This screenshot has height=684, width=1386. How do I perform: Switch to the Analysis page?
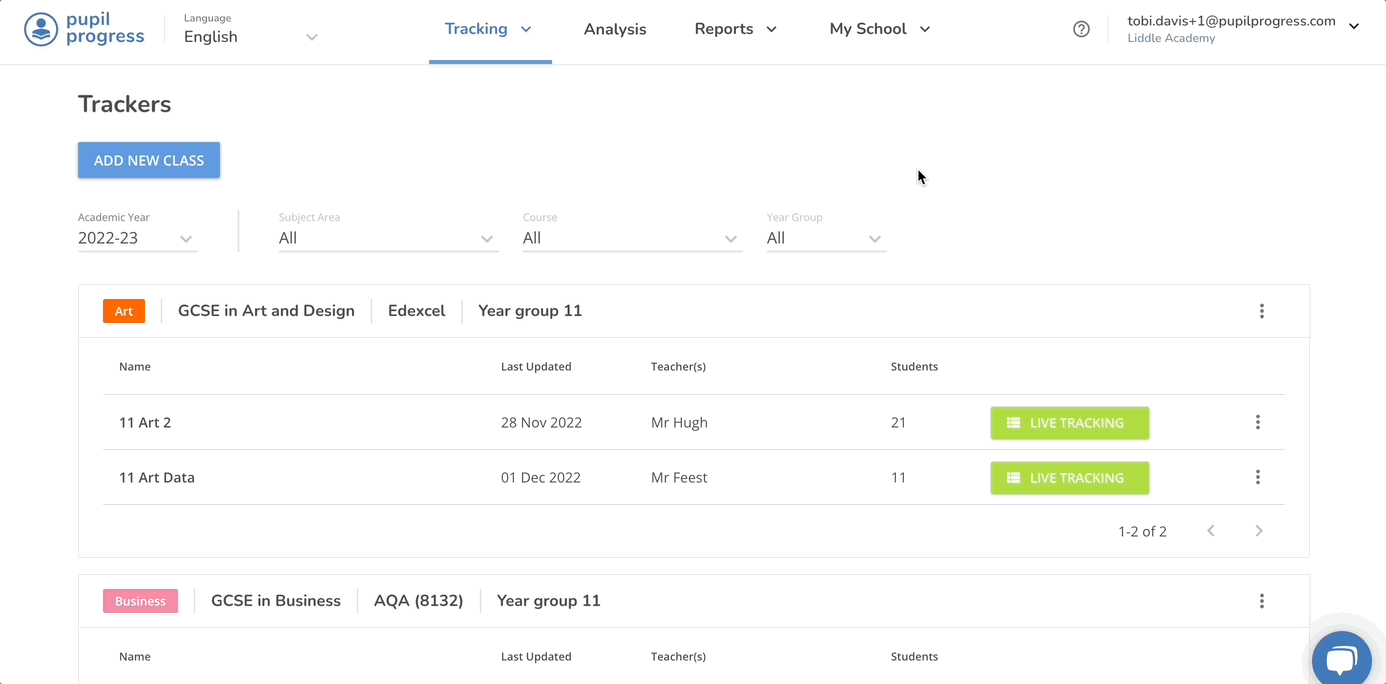[615, 29]
